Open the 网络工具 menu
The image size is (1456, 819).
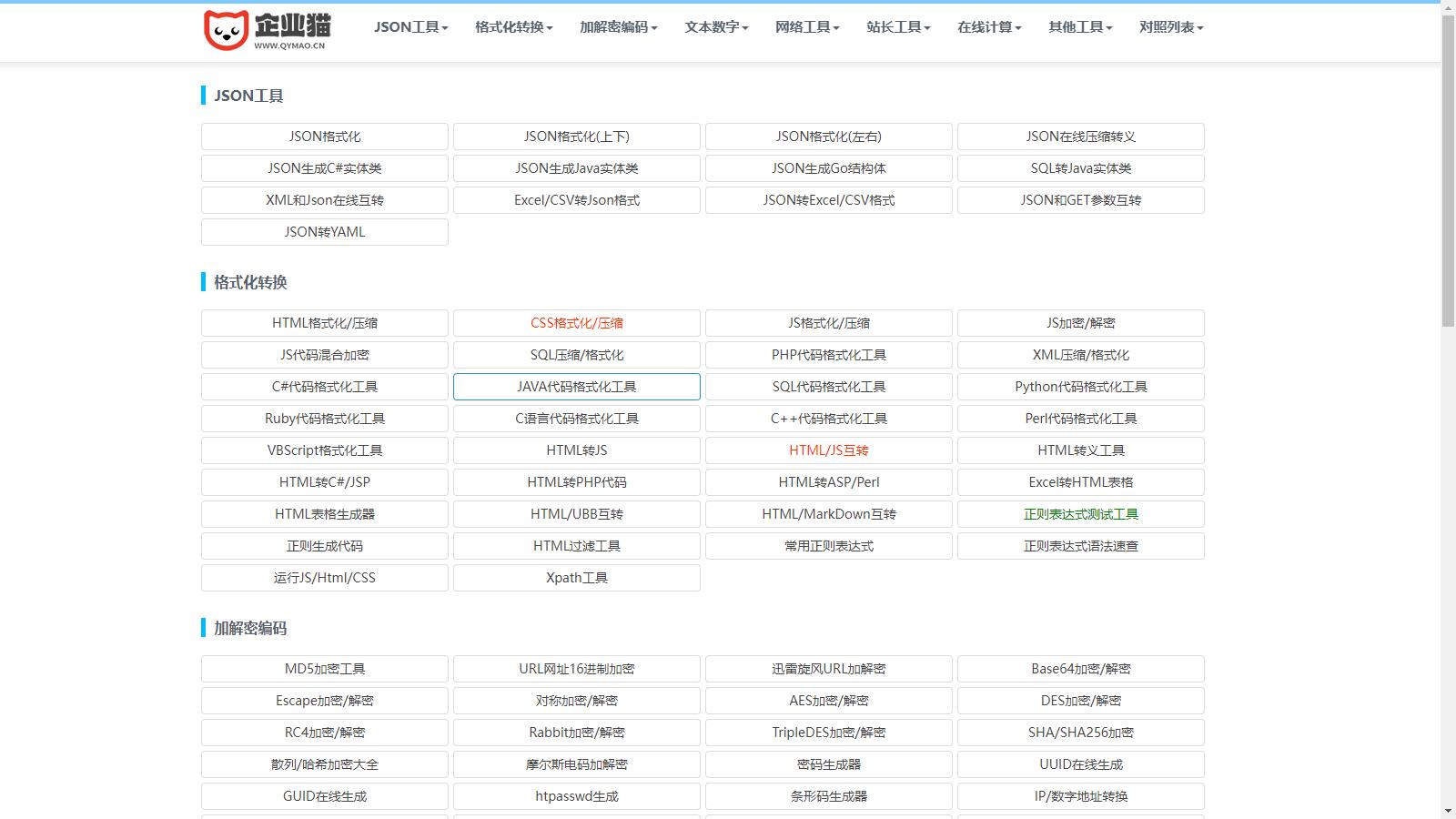pyautogui.click(x=807, y=27)
